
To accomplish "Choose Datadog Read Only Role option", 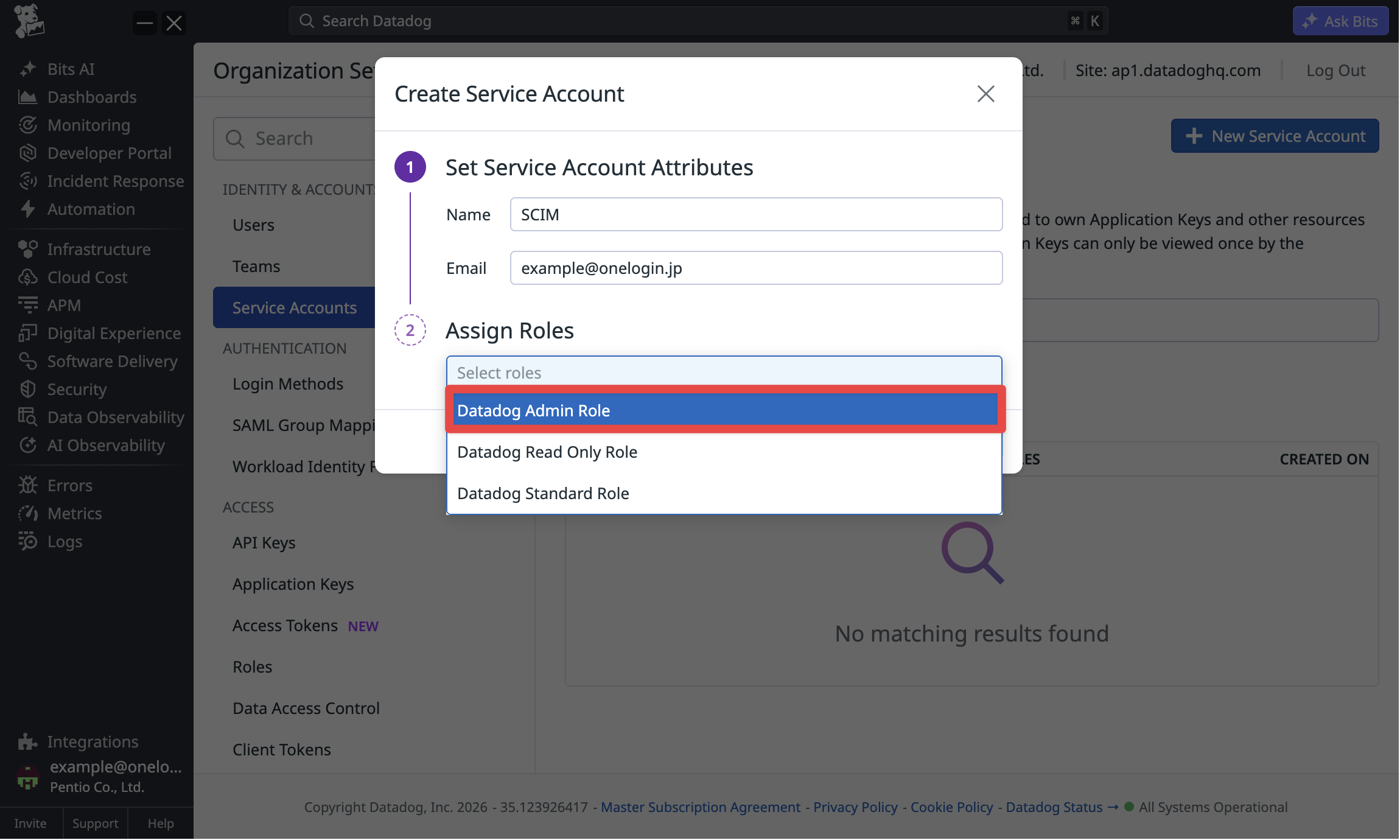I will [724, 452].
